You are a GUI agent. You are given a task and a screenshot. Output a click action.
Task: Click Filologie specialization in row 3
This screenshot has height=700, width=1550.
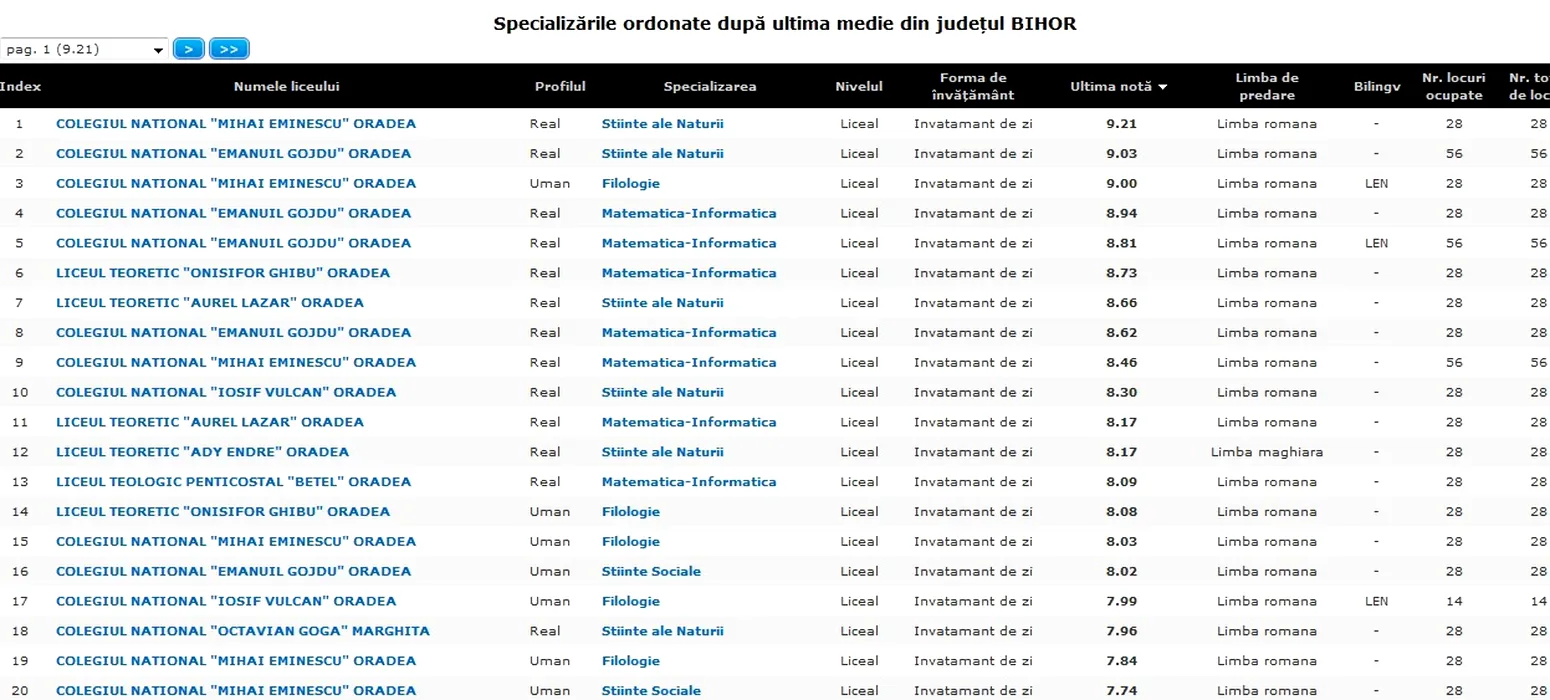tap(630, 184)
